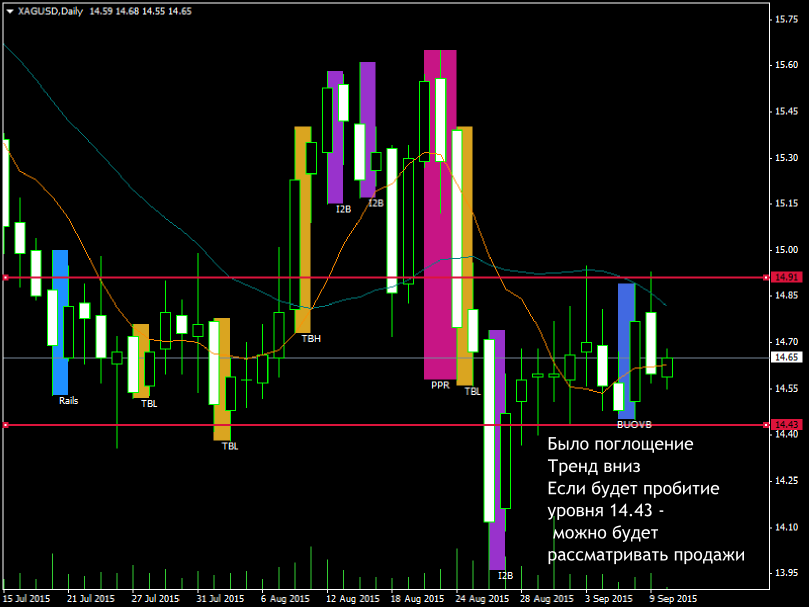809x607 pixels.
Task: Grab the right end handle of the 14.91 line
Action: [766, 278]
